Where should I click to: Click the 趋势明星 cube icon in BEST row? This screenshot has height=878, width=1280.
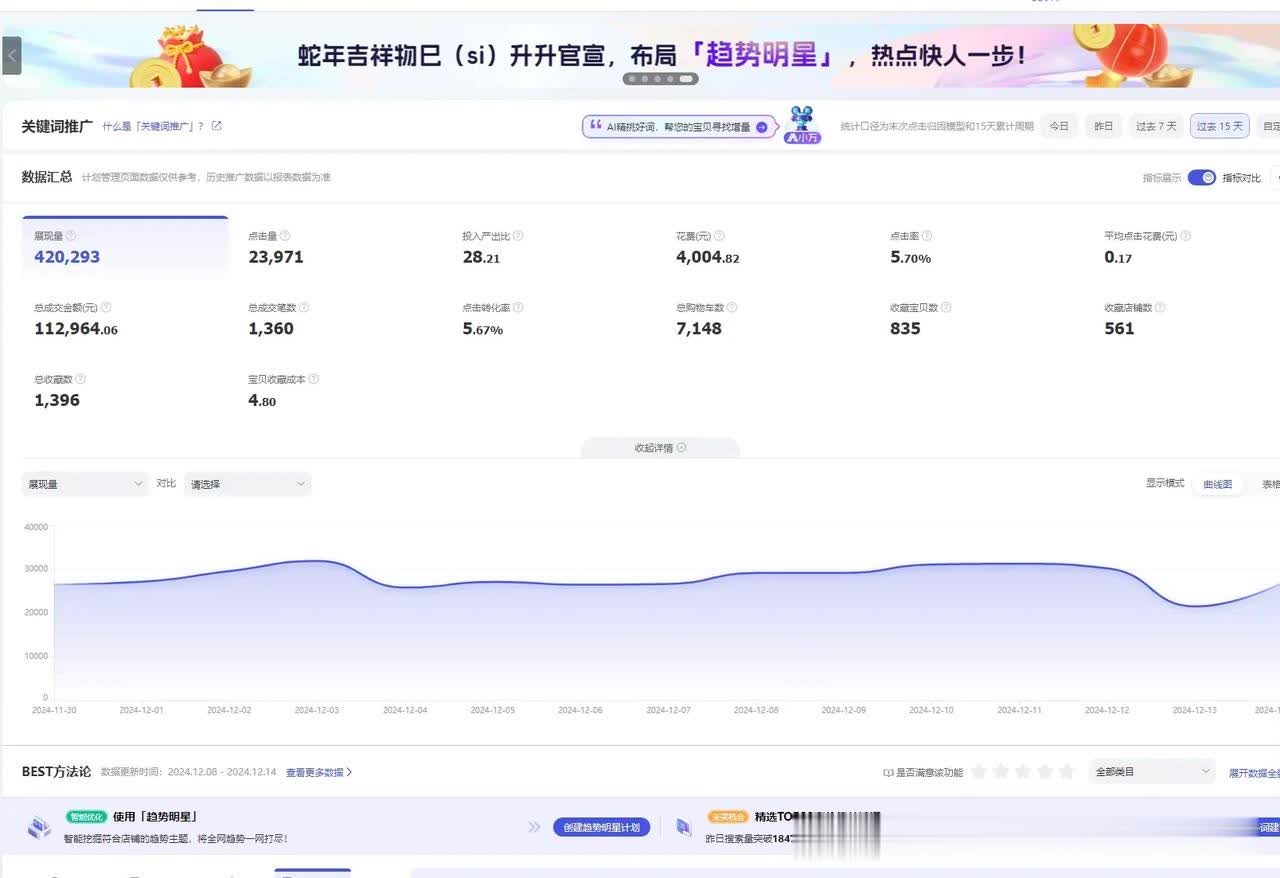[x=39, y=827]
